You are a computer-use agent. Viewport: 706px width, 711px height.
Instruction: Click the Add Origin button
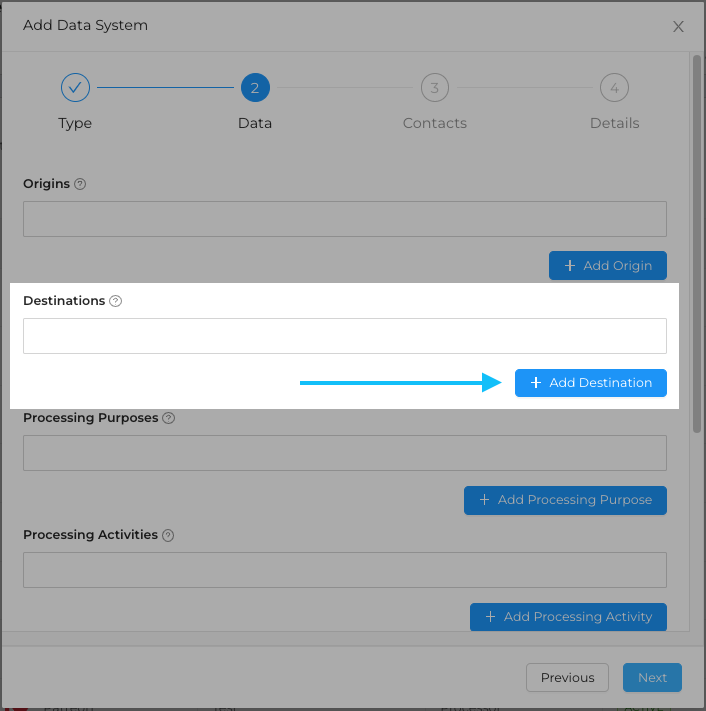pyautogui.click(x=608, y=265)
